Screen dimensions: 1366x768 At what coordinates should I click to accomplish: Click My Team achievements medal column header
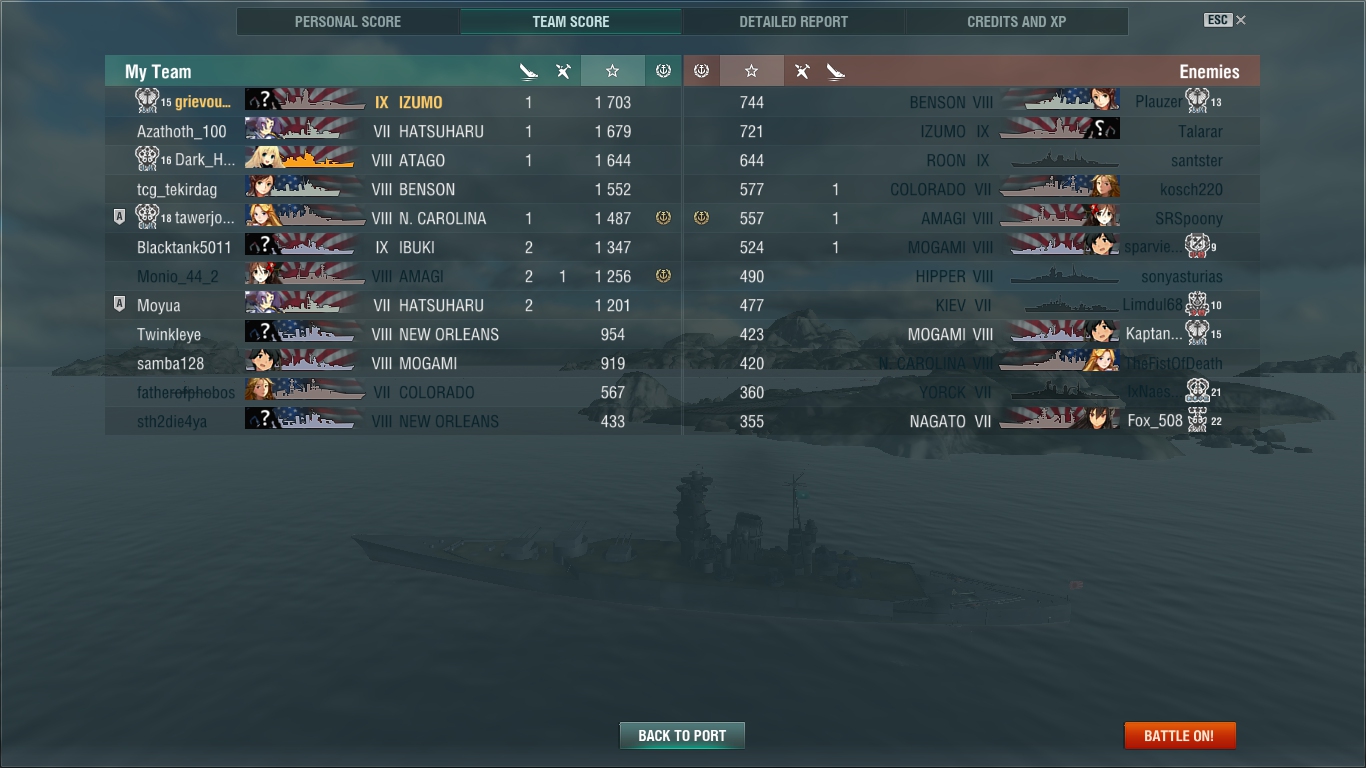(x=663, y=71)
